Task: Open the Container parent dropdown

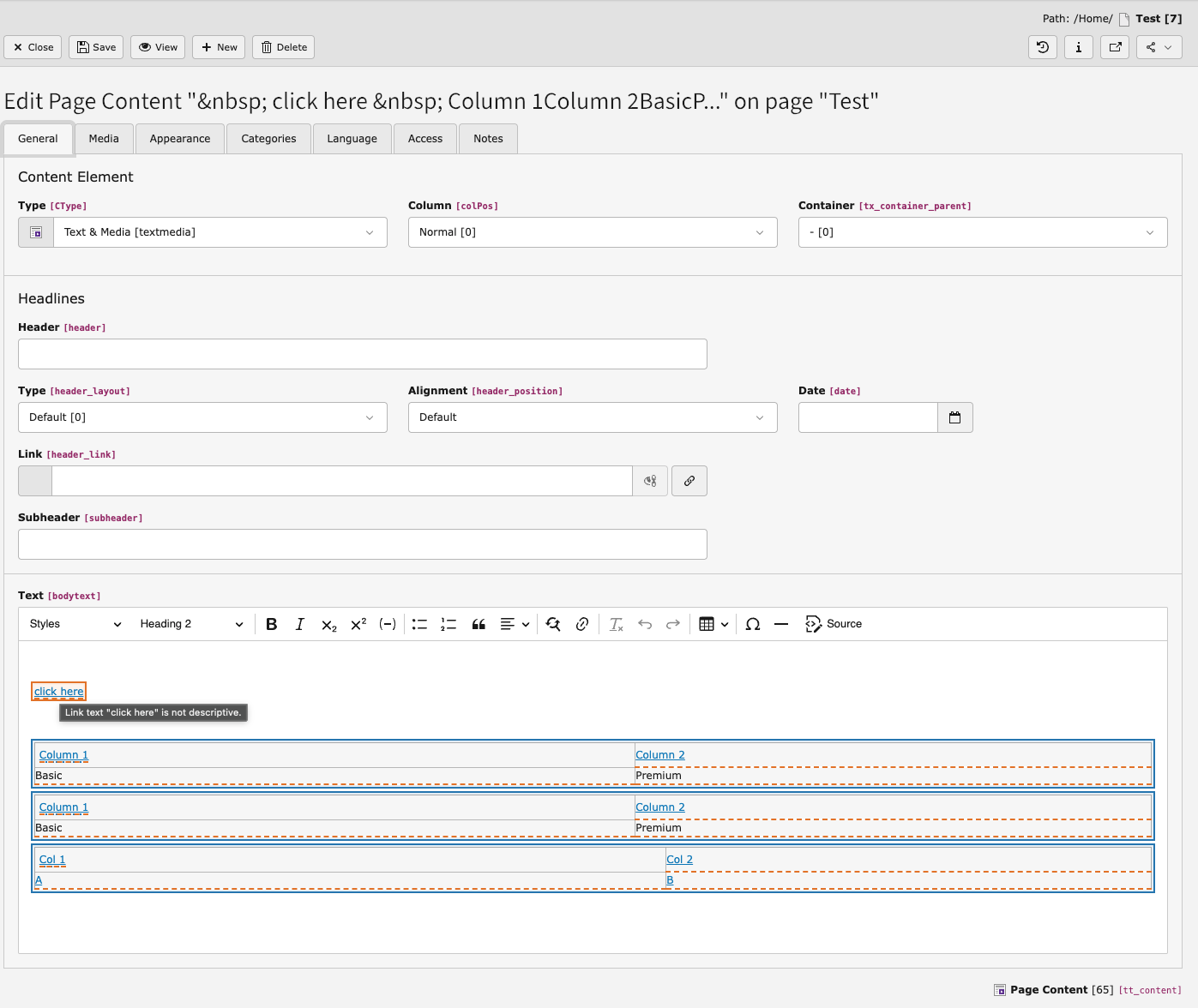Action: pos(983,232)
